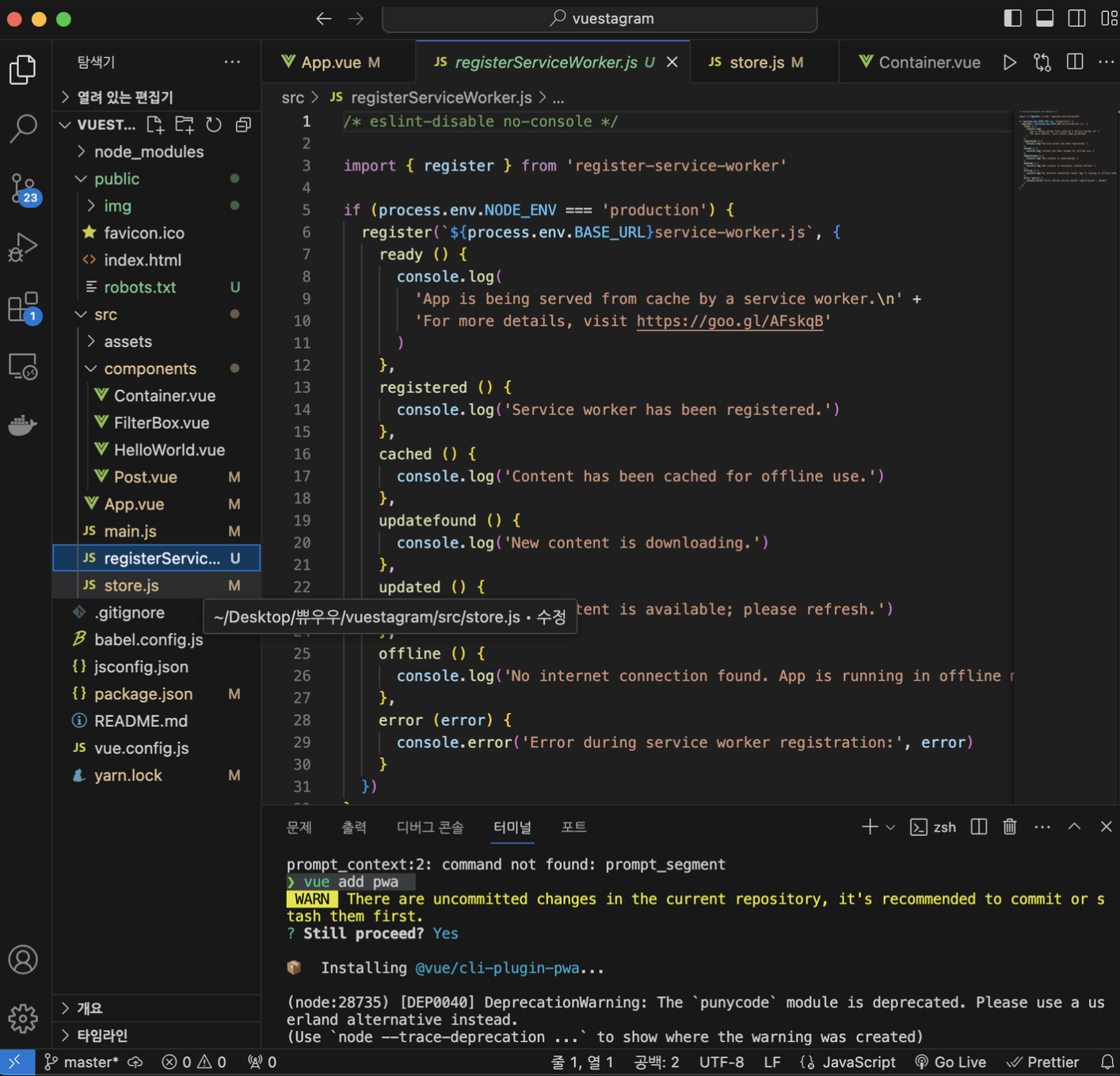Open the 디버그 콘솔 panel tab
Screen dimensions: 1120x1076
pos(429,826)
